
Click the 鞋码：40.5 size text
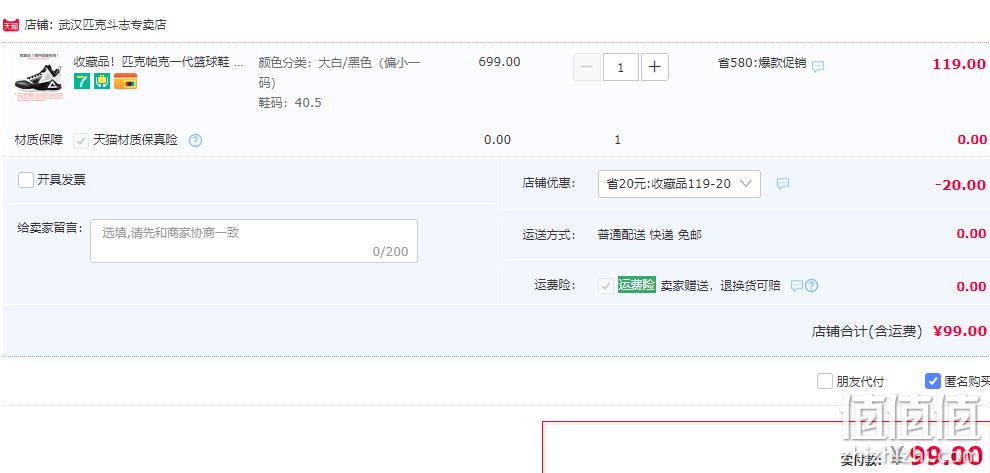pyautogui.click(x=290, y=103)
